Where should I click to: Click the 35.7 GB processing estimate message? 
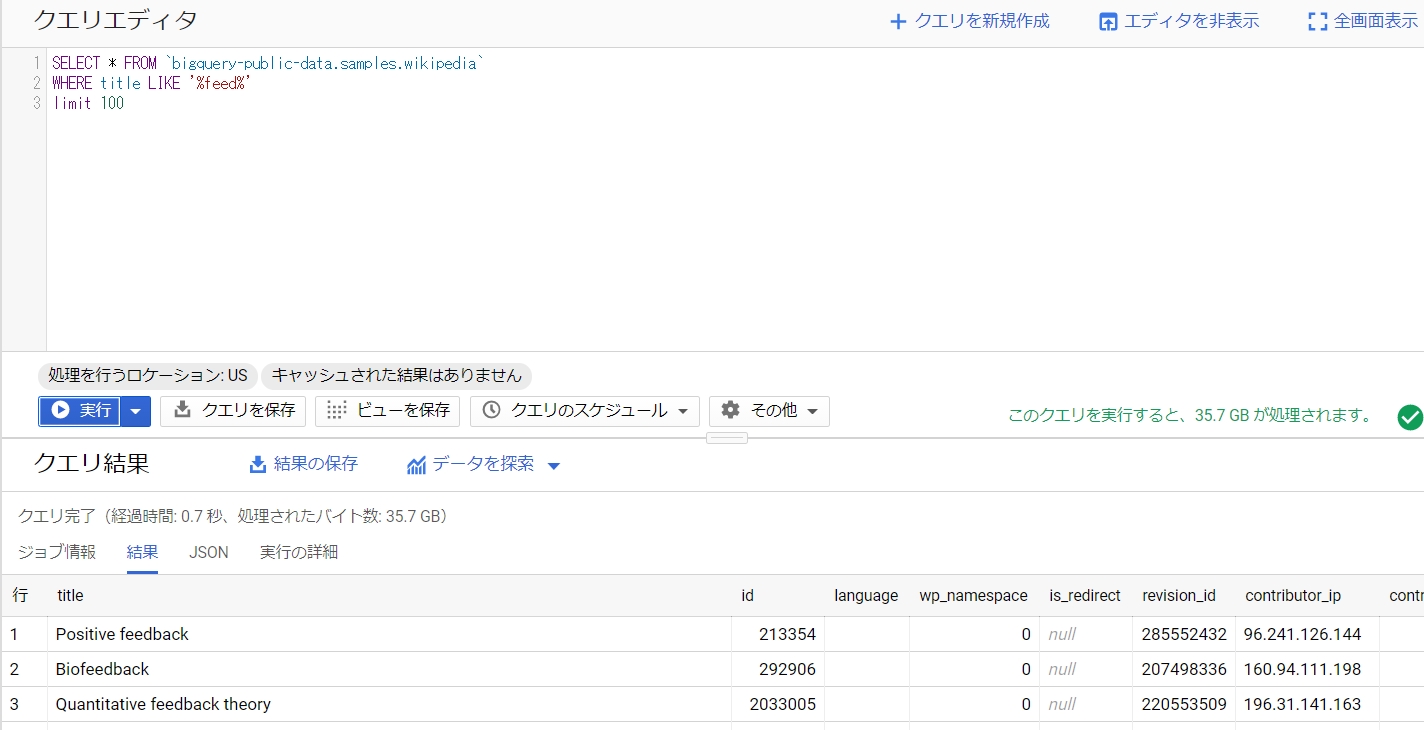point(1191,415)
